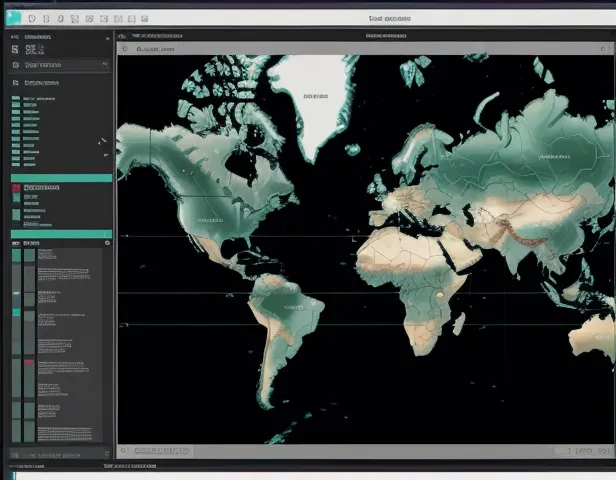Click the bright teal swatch in lower legend column
The height and width of the screenshot is (480, 616).
click(16, 313)
